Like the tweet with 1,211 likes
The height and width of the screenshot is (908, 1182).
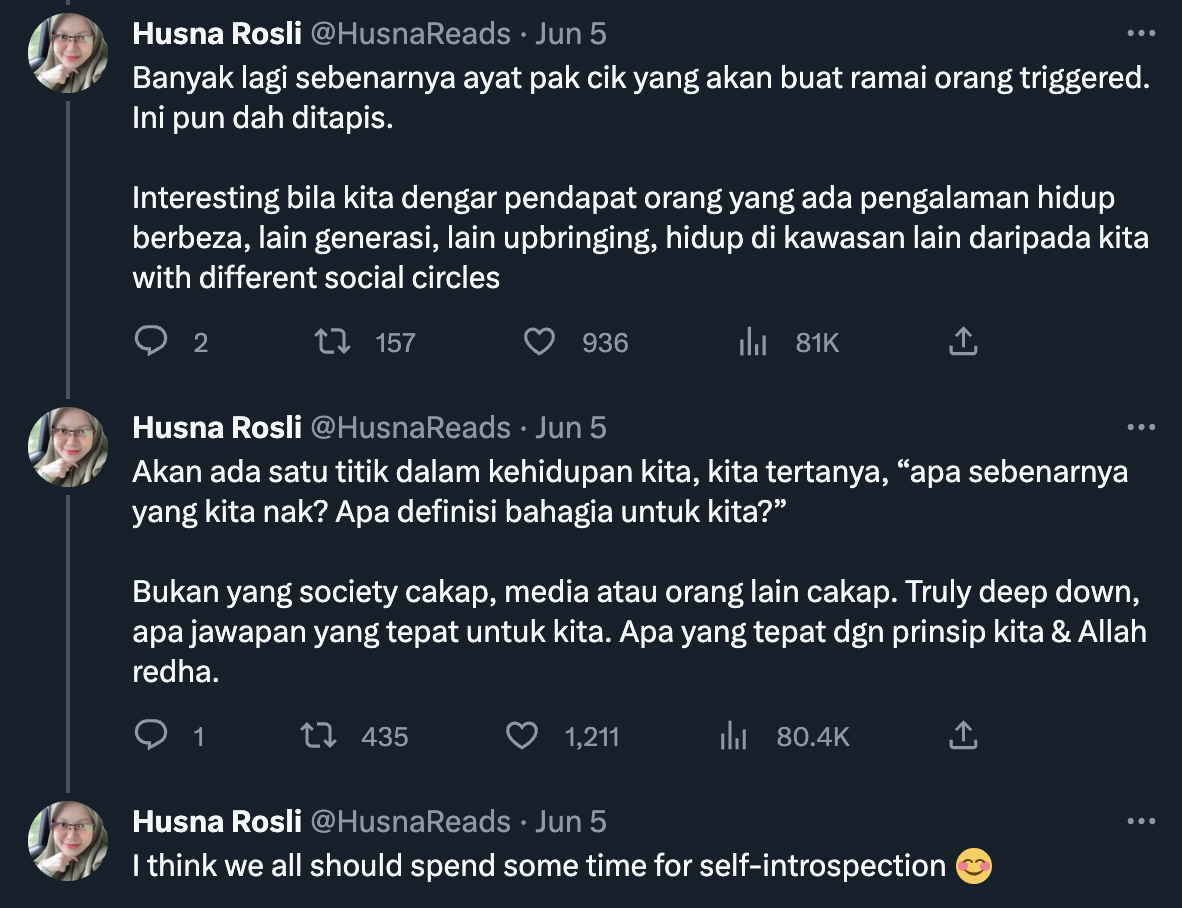522,737
